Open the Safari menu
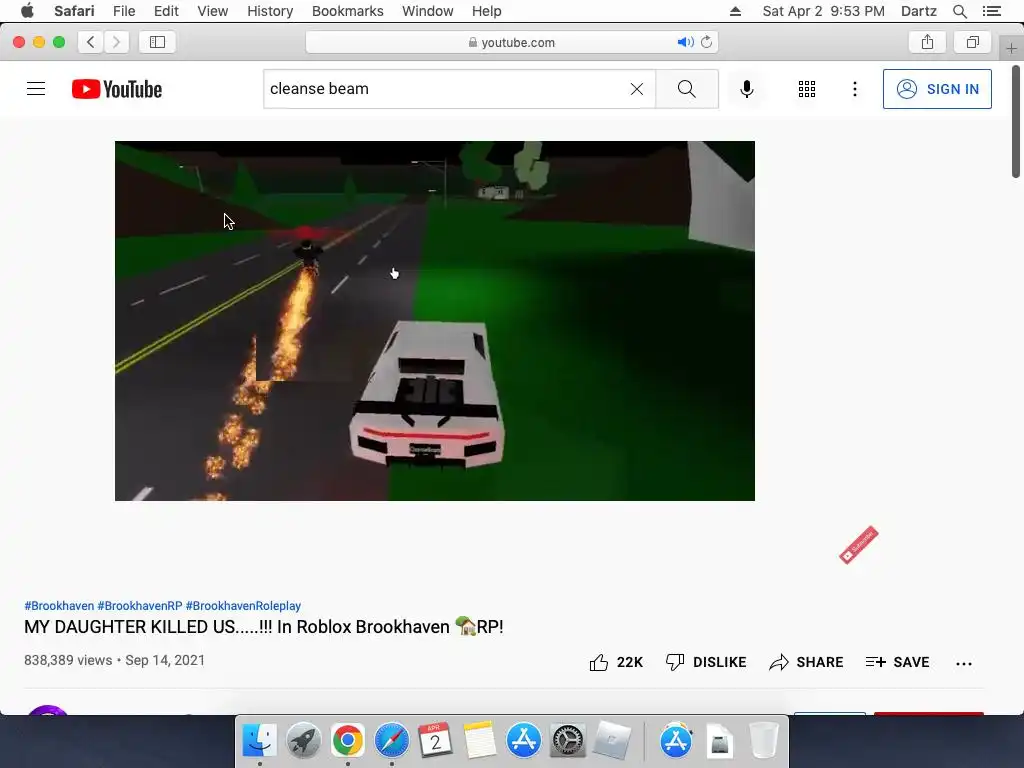The width and height of the screenshot is (1024, 768). pos(74,11)
